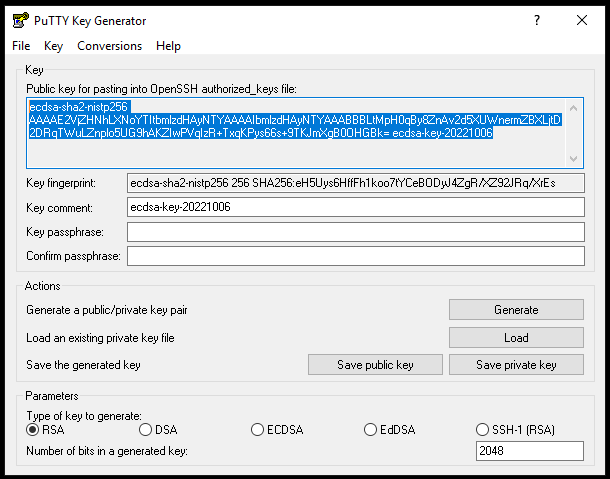The height and width of the screenshot is (479, 610).
Task: Open the Conversions menu
Action: 110,46
